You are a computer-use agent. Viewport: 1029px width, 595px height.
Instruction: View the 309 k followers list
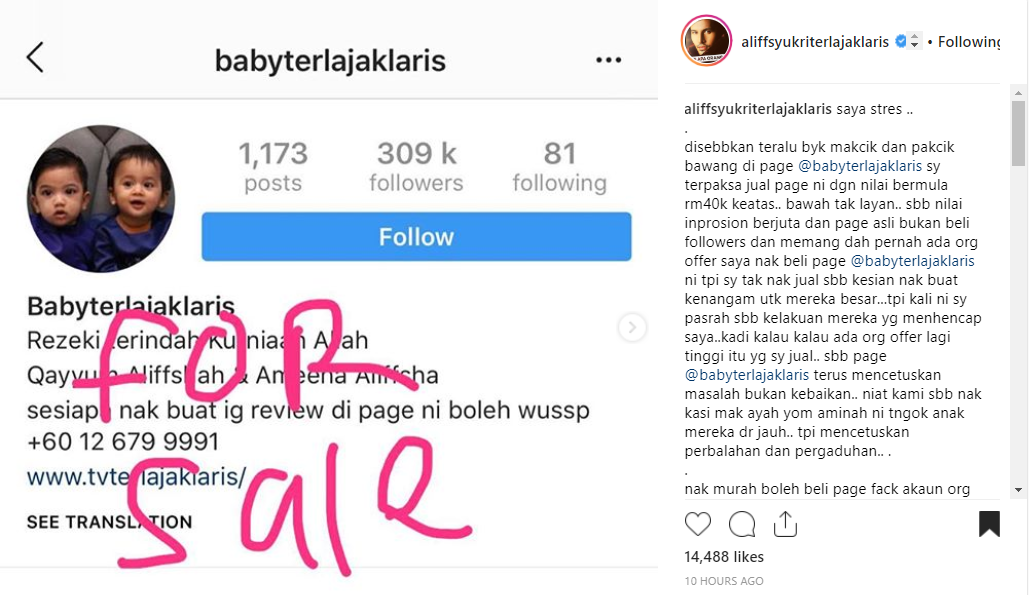point(416,167)
